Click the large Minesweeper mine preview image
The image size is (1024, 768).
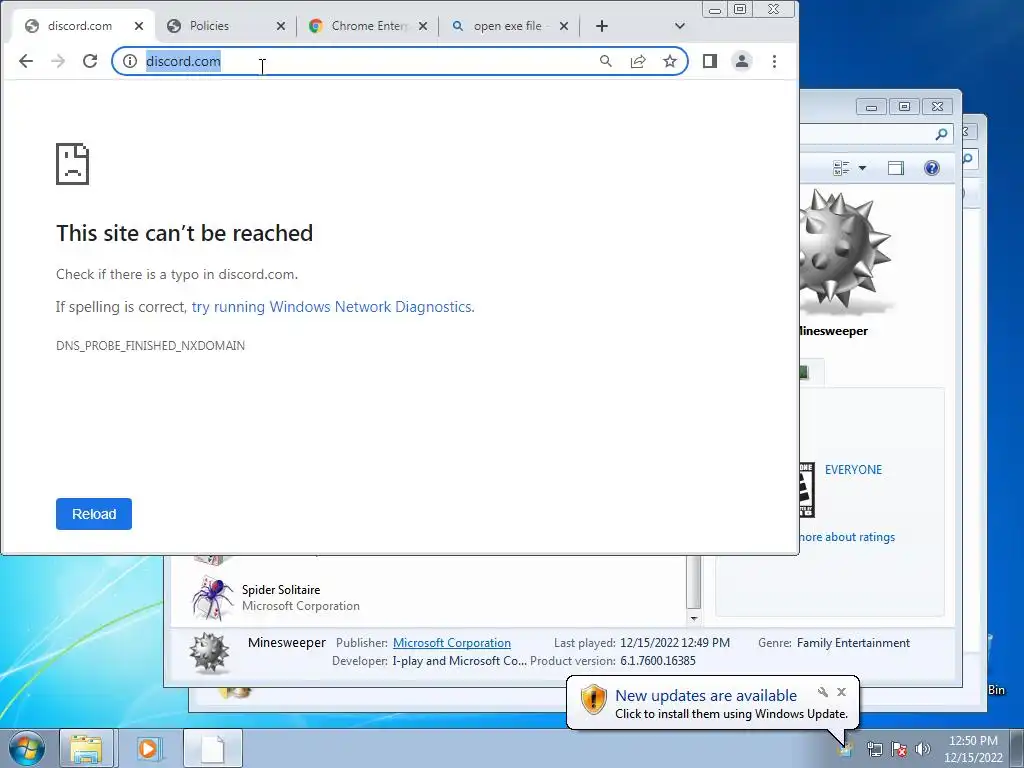click(x=845, y=251)
